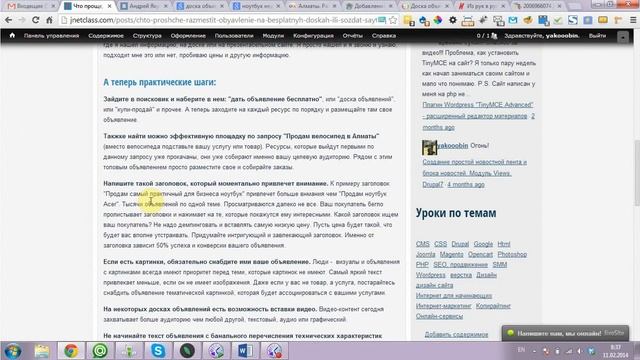Click the Добавить содержимое link
The width and height of the screenshot is (640, 360).
pyautogui.click(x=456, y=334)
